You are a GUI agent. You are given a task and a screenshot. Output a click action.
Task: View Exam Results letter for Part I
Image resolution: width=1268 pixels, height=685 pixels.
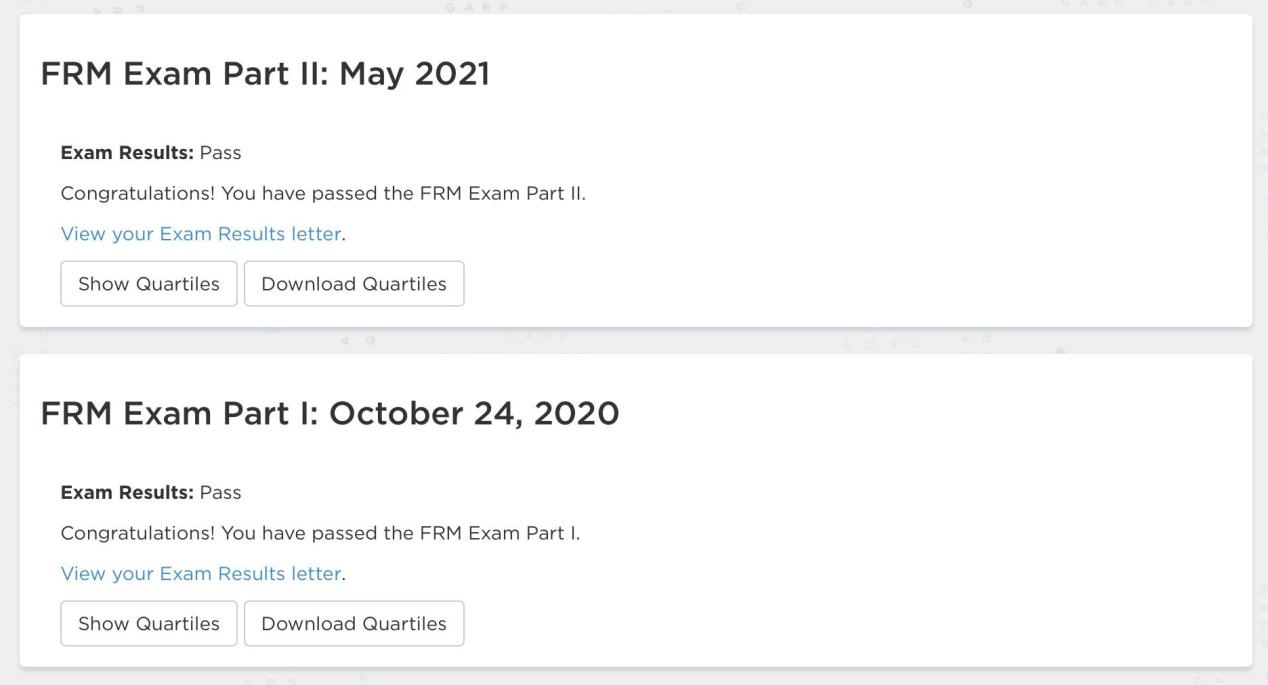point(200,574)
